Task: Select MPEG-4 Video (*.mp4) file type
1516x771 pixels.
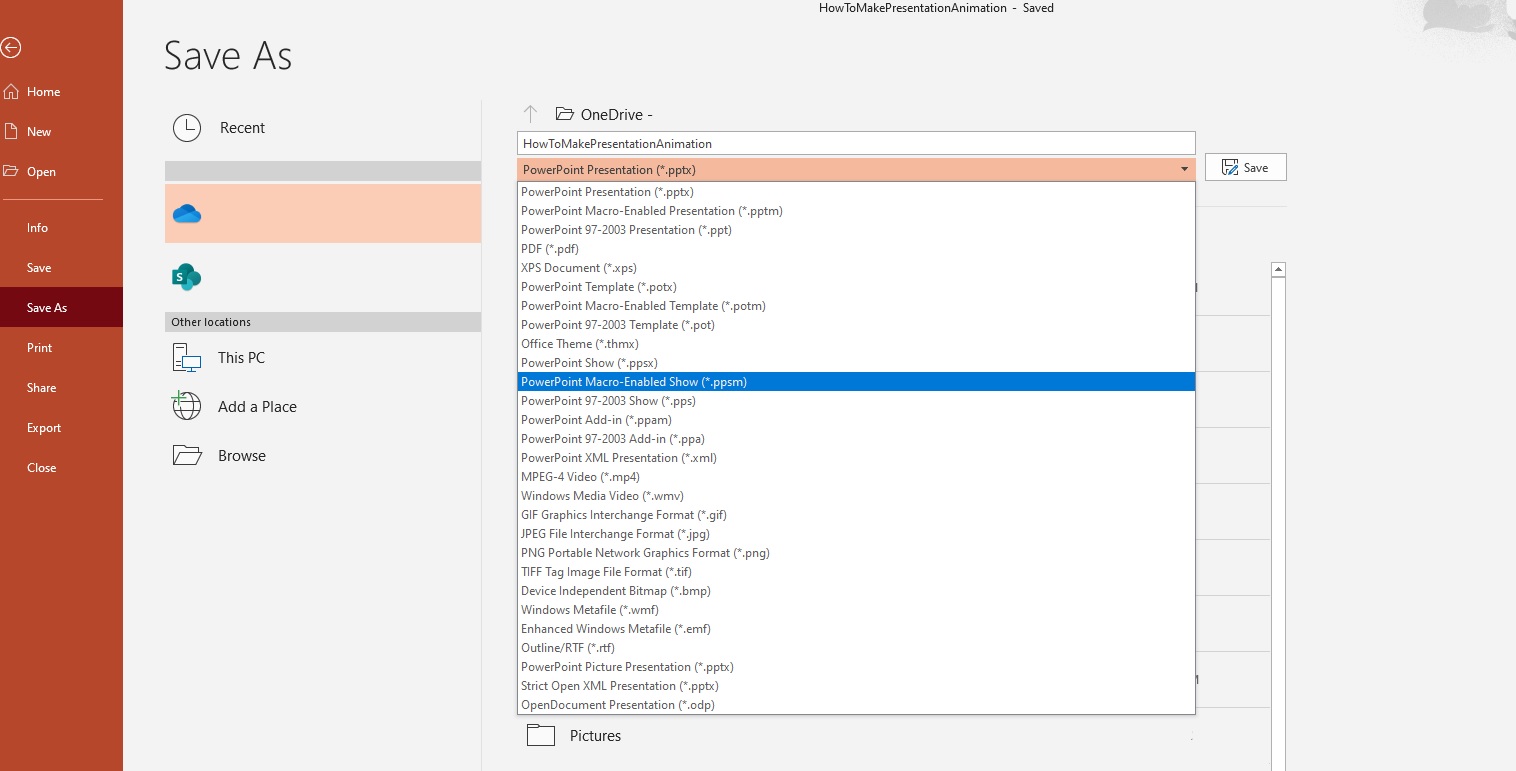Action: tap(856, 477)
